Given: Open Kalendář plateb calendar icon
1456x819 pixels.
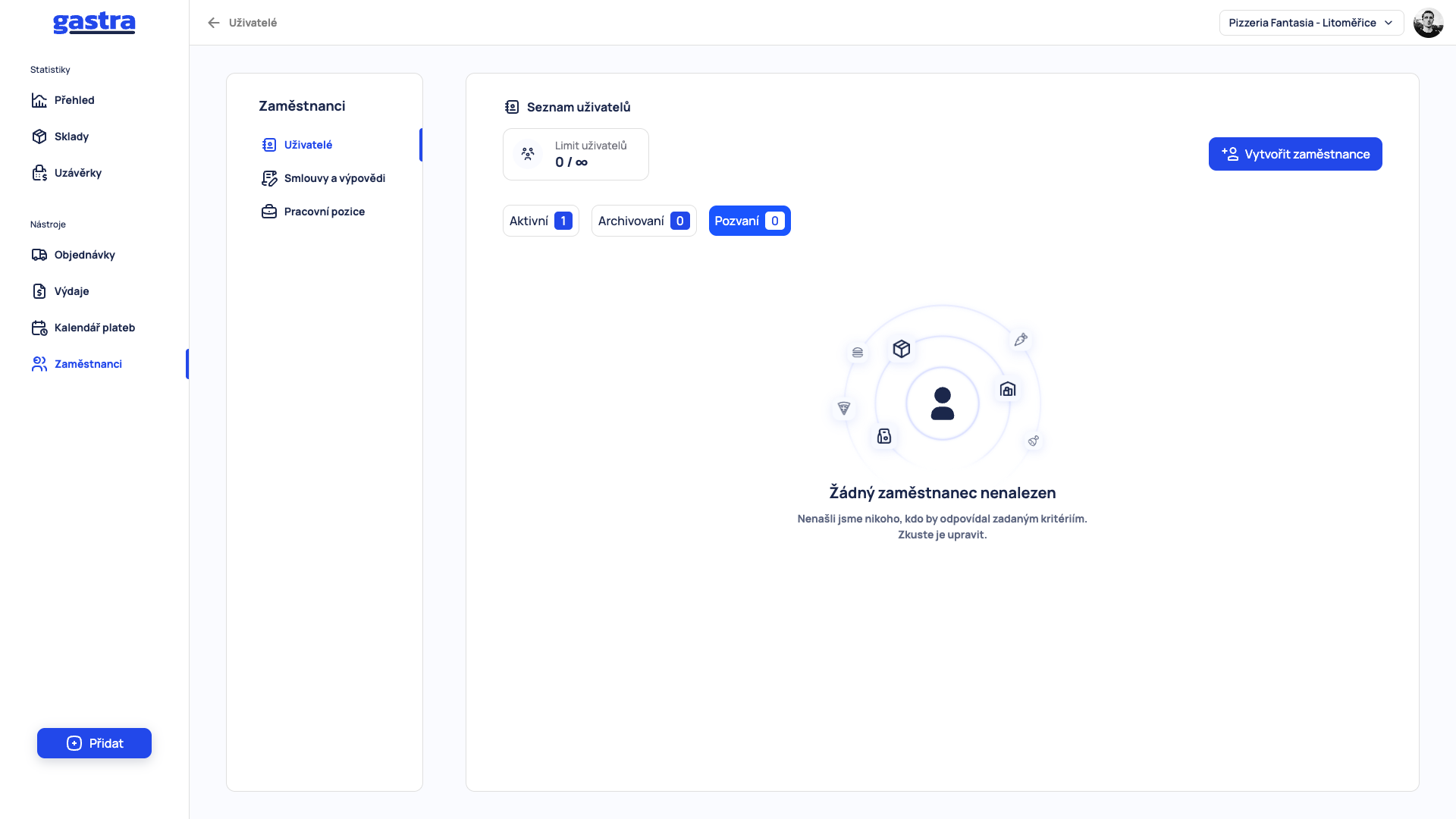Looking at the screenshot, I should pyautogui.click(x=39, y=328).
